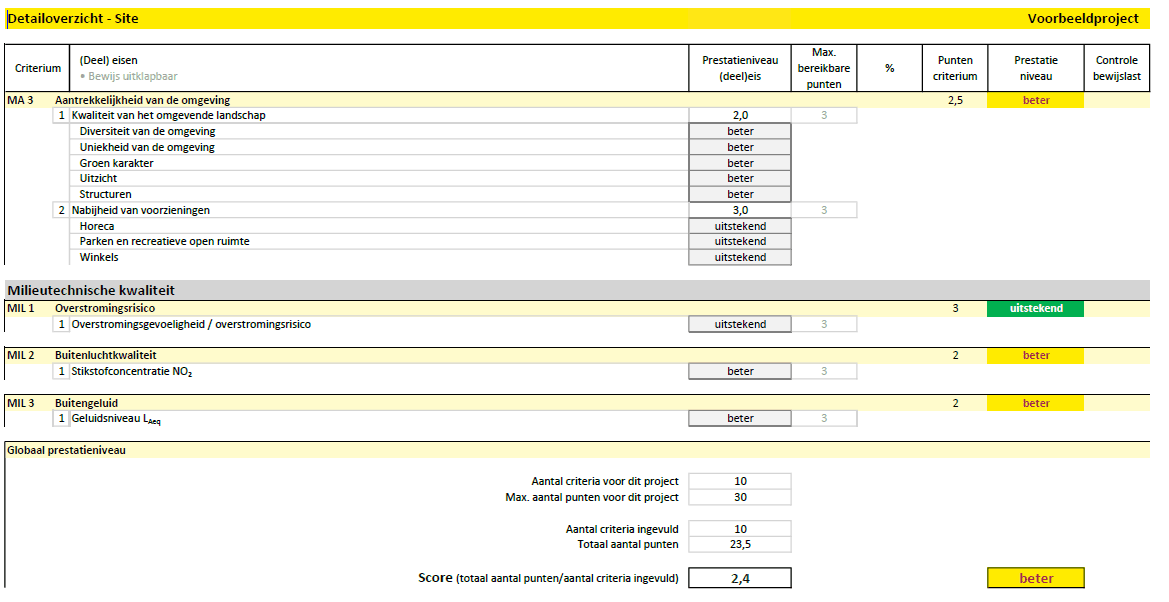1169x602 pixels.
Task: Click the yellow 'beter' indicator for MA 3
Action: point(1034,100)
